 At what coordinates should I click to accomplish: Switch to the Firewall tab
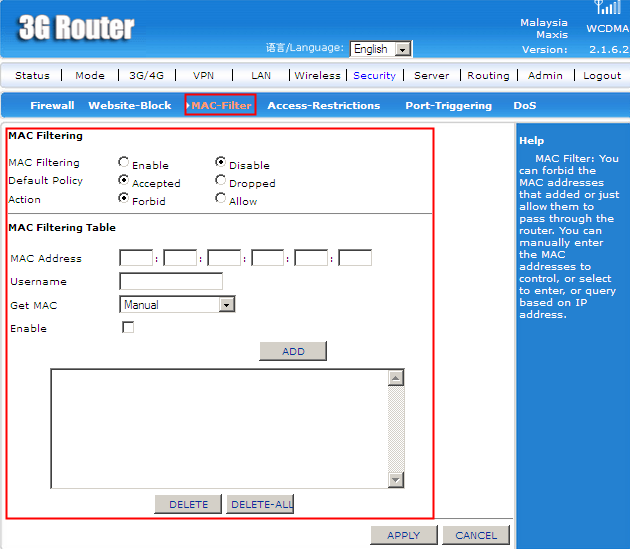pos(52,105)
